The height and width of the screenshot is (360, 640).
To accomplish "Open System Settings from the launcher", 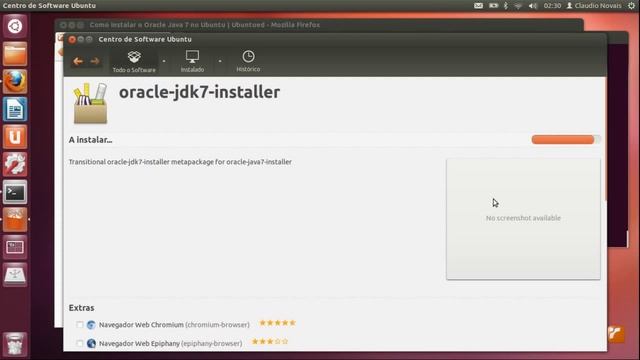I will tap(15, 164).
